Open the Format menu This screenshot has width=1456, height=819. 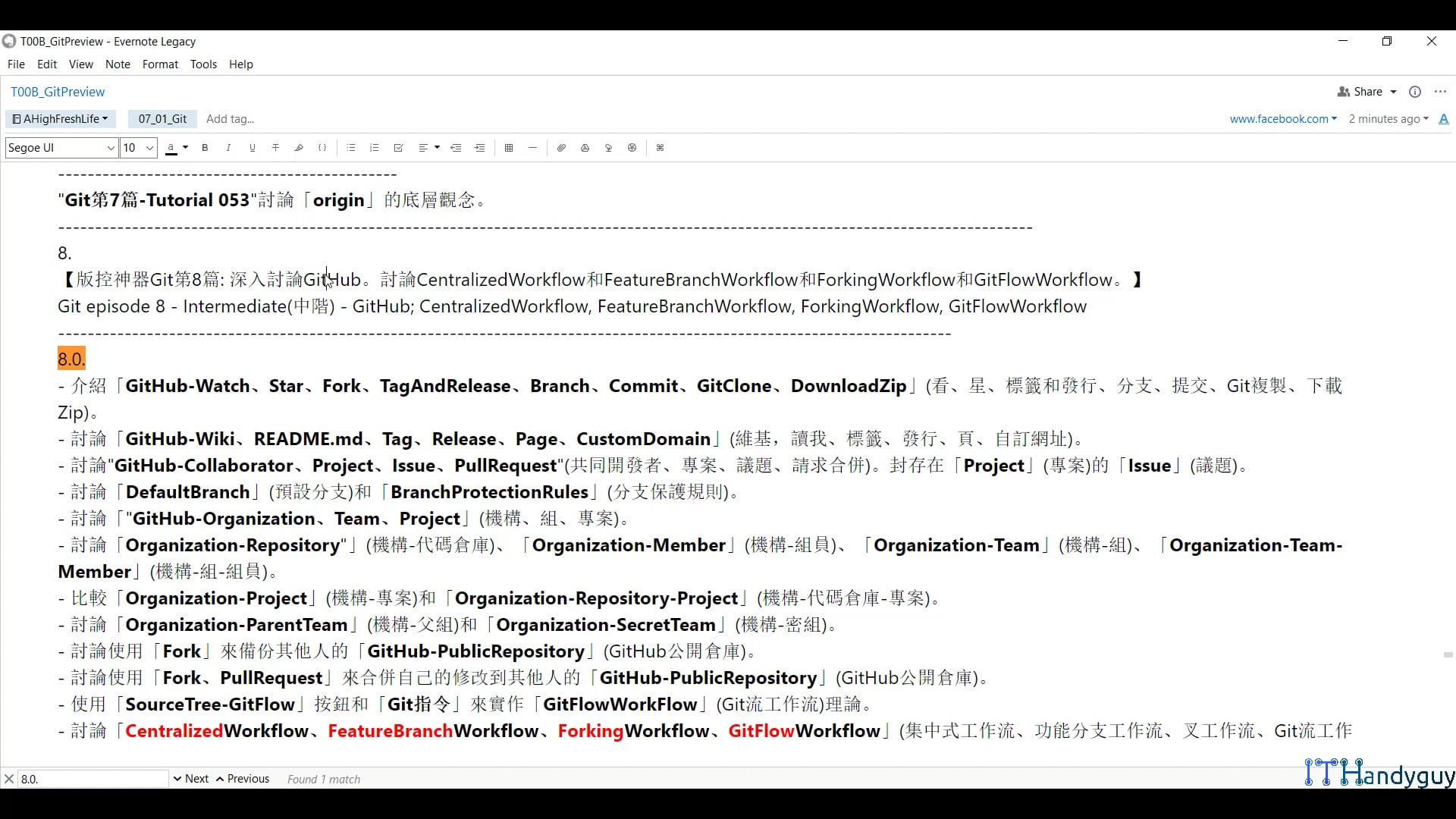[x=159, y=64]
